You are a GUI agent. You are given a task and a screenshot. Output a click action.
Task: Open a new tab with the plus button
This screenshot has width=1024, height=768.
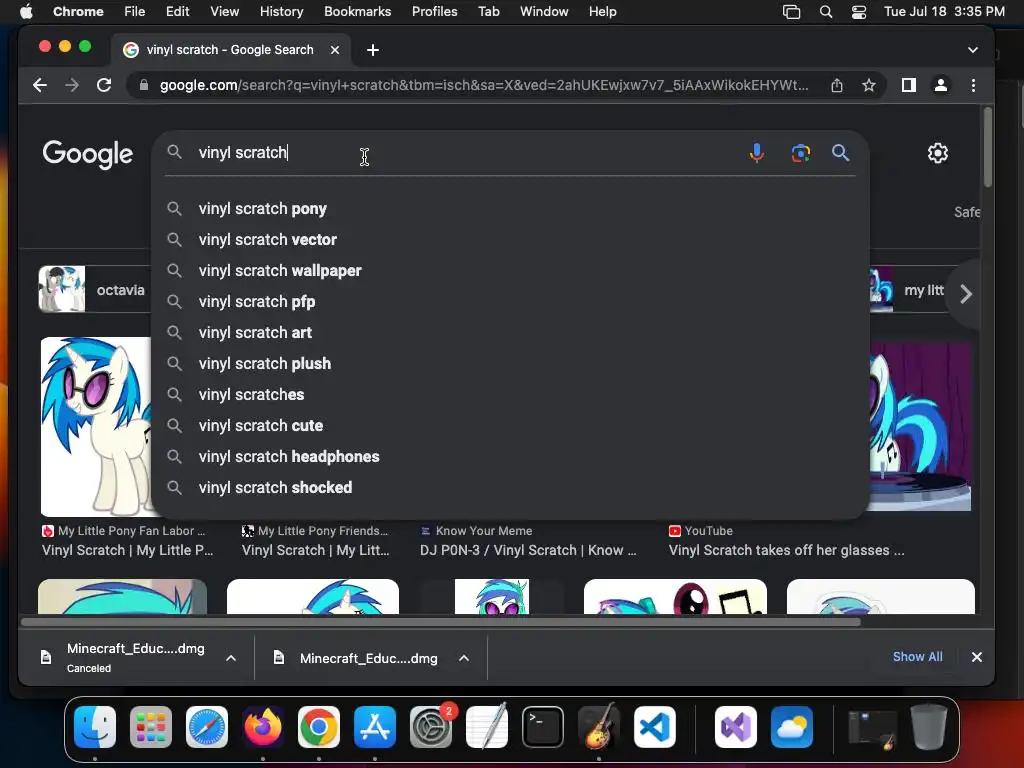(373, 50)
